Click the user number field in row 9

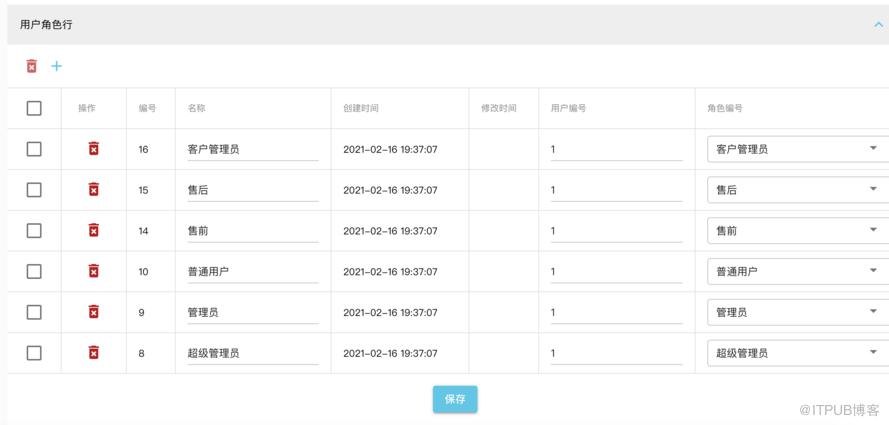click(x=616, y=313)
